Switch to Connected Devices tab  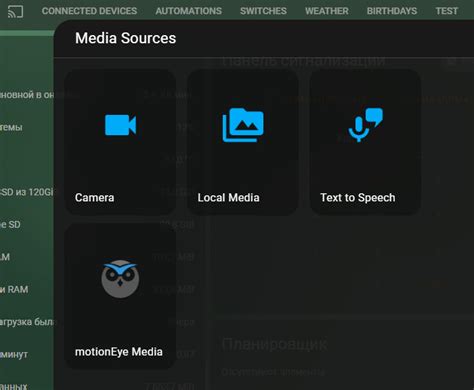pyautogui.click(x=89, y=11)
